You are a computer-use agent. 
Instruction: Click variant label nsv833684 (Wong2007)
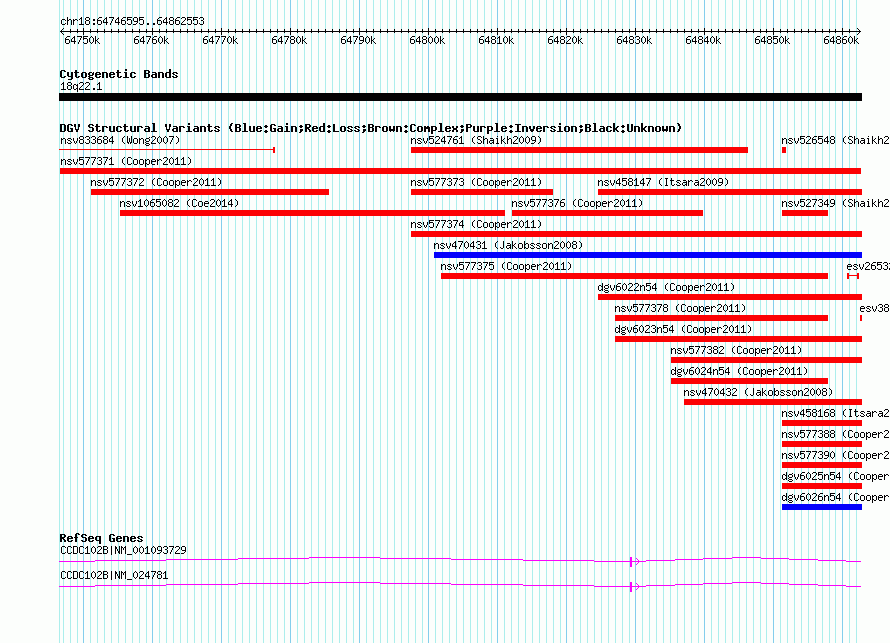(120, 140)
